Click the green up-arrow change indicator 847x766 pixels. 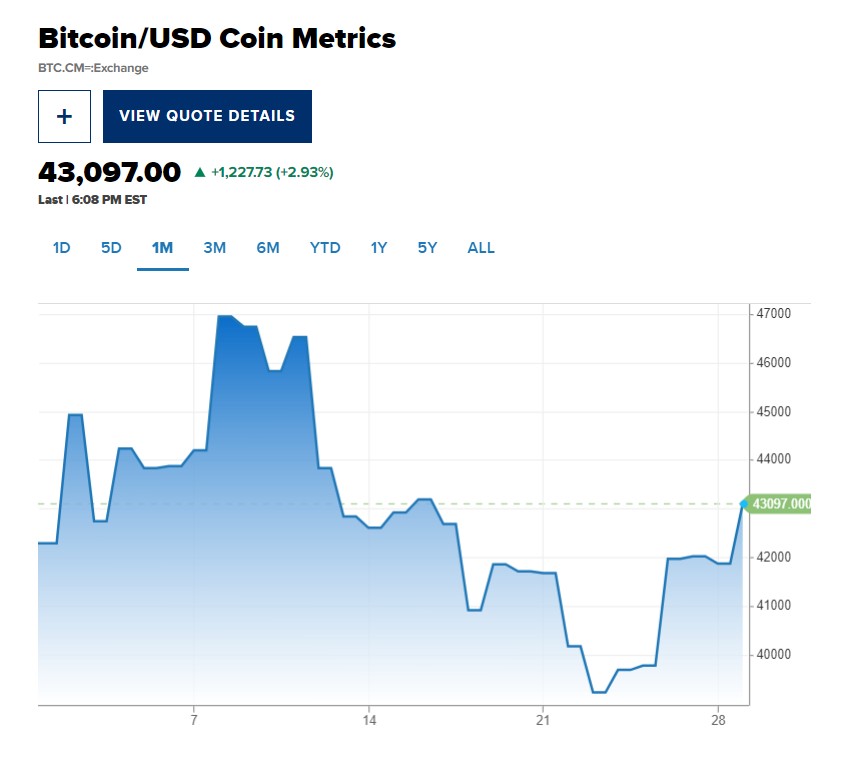pos(200,173)
